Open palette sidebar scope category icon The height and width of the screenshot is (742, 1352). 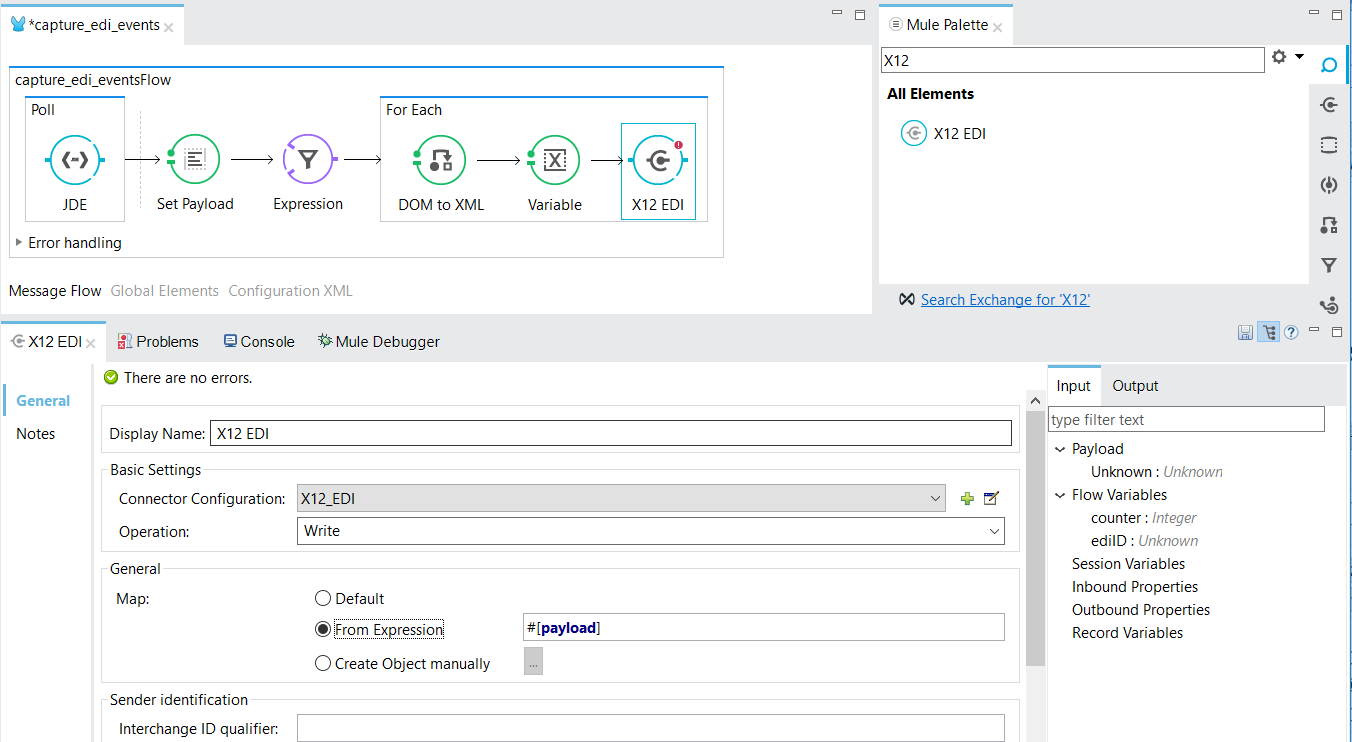point(1329,145)
